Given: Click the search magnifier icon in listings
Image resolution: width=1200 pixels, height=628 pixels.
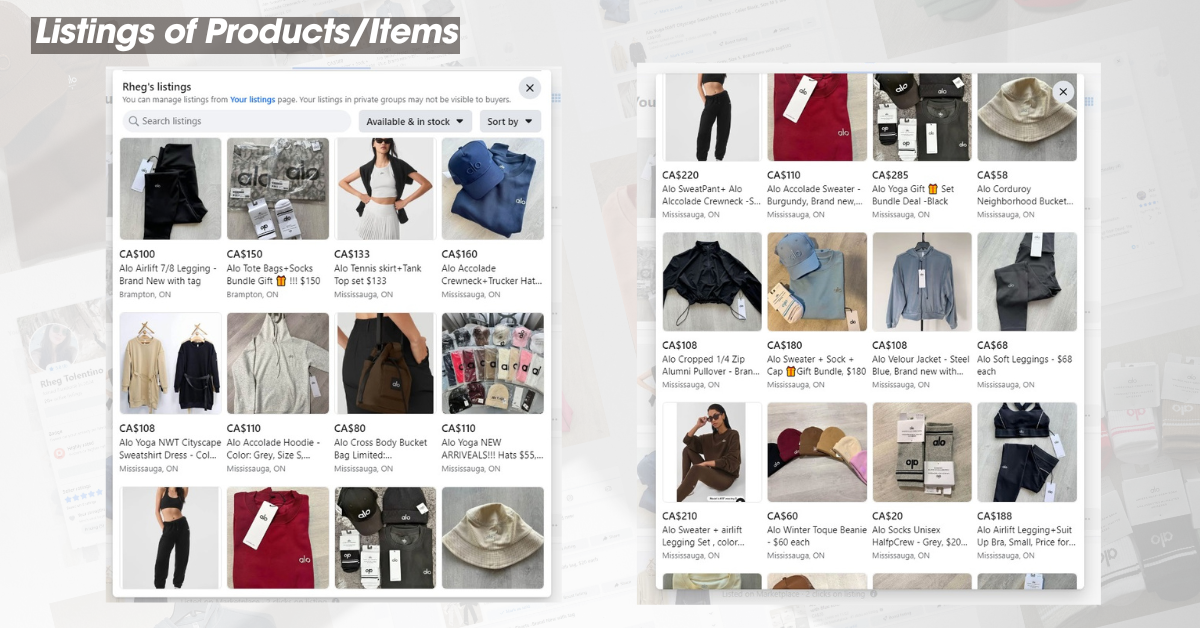Looking at the screenshot, I should tap(133, 121).
